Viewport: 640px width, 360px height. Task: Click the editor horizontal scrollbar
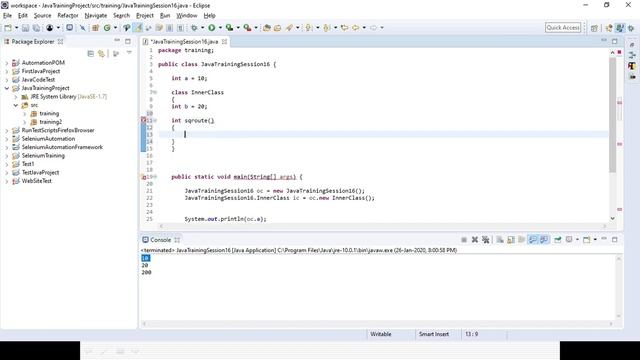coord(382,226)
